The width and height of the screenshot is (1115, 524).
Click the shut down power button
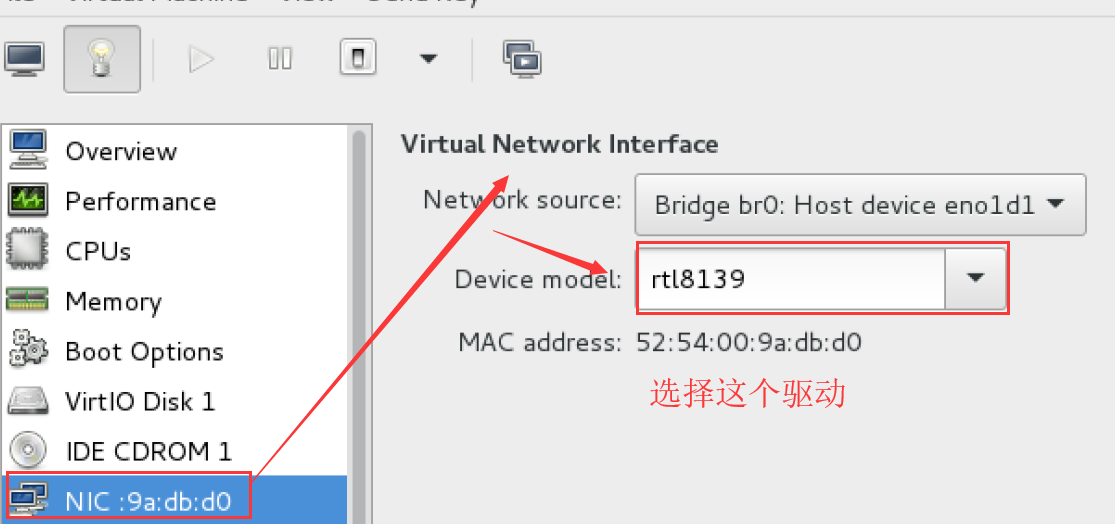pyautogui.click(x=358, y=59)
